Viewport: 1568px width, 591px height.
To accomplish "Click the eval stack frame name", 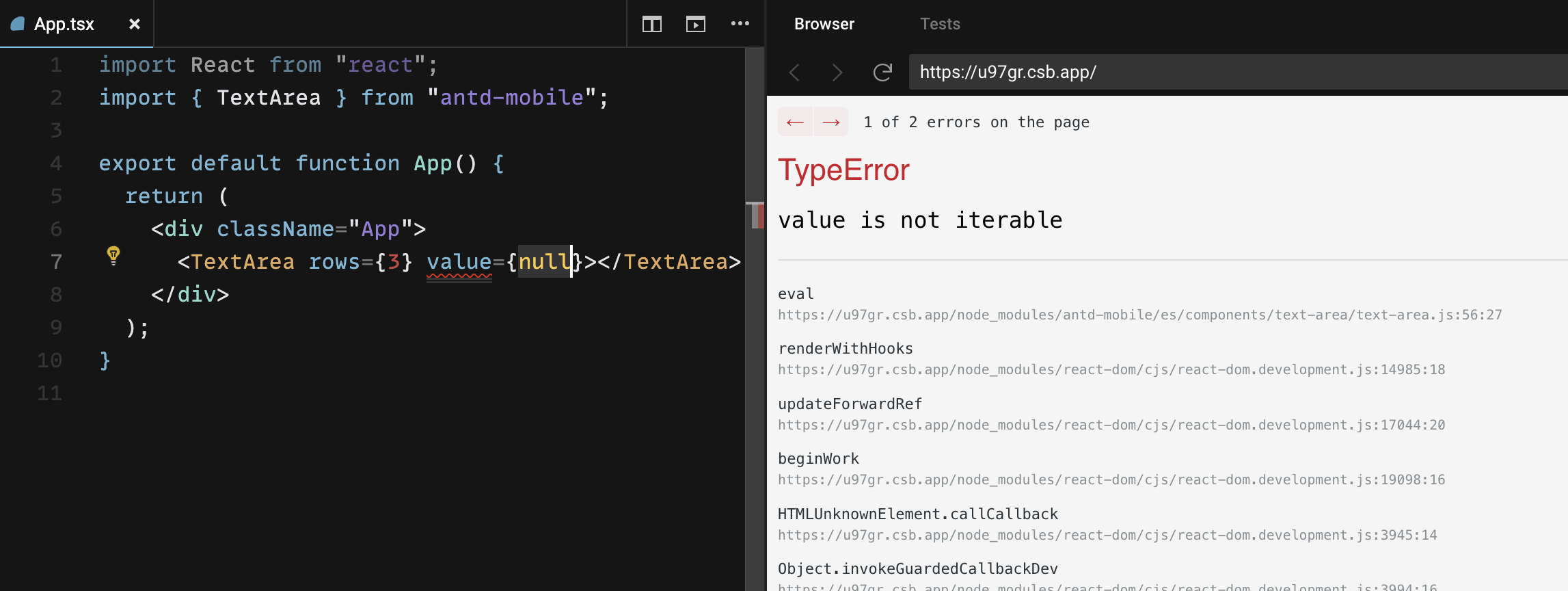I will pyautogui.click(x=796, y=293).
